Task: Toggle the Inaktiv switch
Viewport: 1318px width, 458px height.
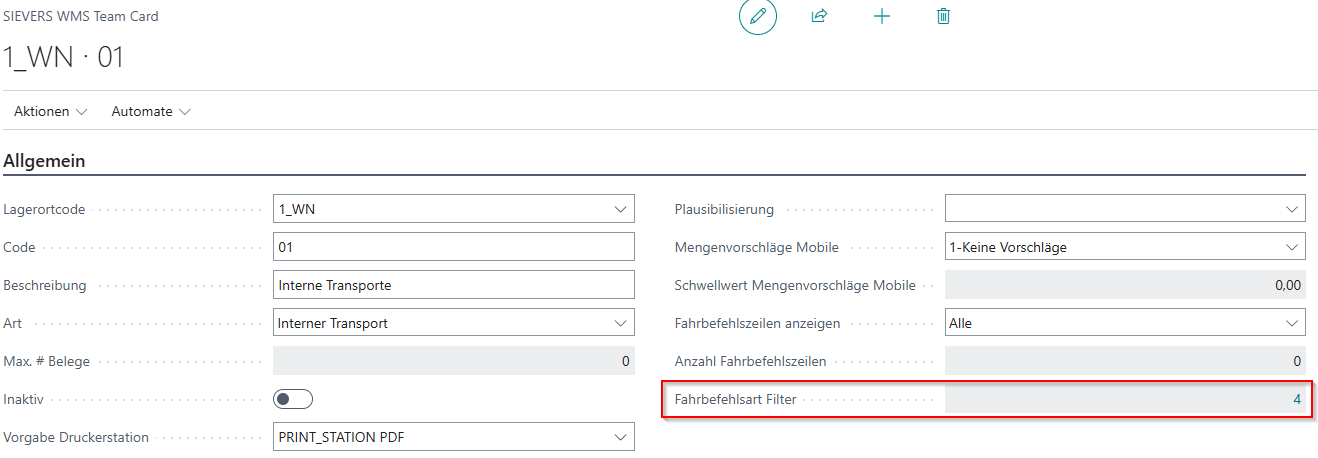Action: point(293,399)
